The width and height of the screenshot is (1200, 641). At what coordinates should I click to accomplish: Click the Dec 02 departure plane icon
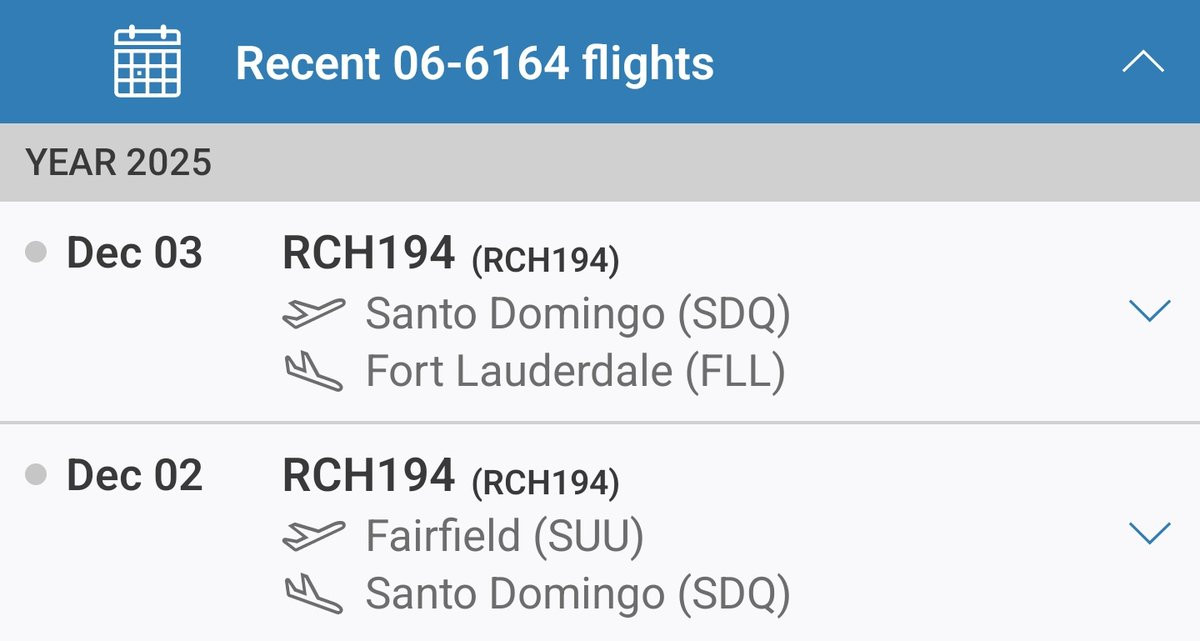click(313, 536)
